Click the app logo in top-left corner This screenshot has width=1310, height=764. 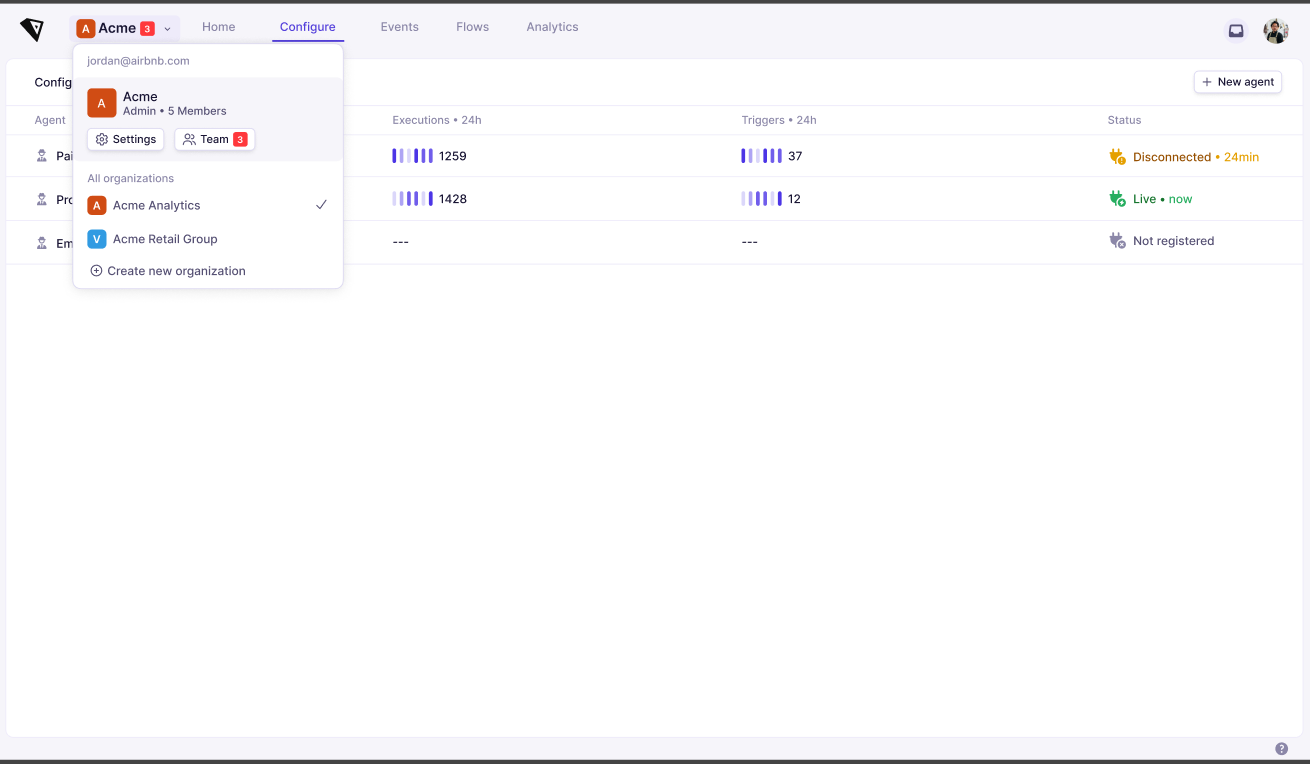coord(32,30)
